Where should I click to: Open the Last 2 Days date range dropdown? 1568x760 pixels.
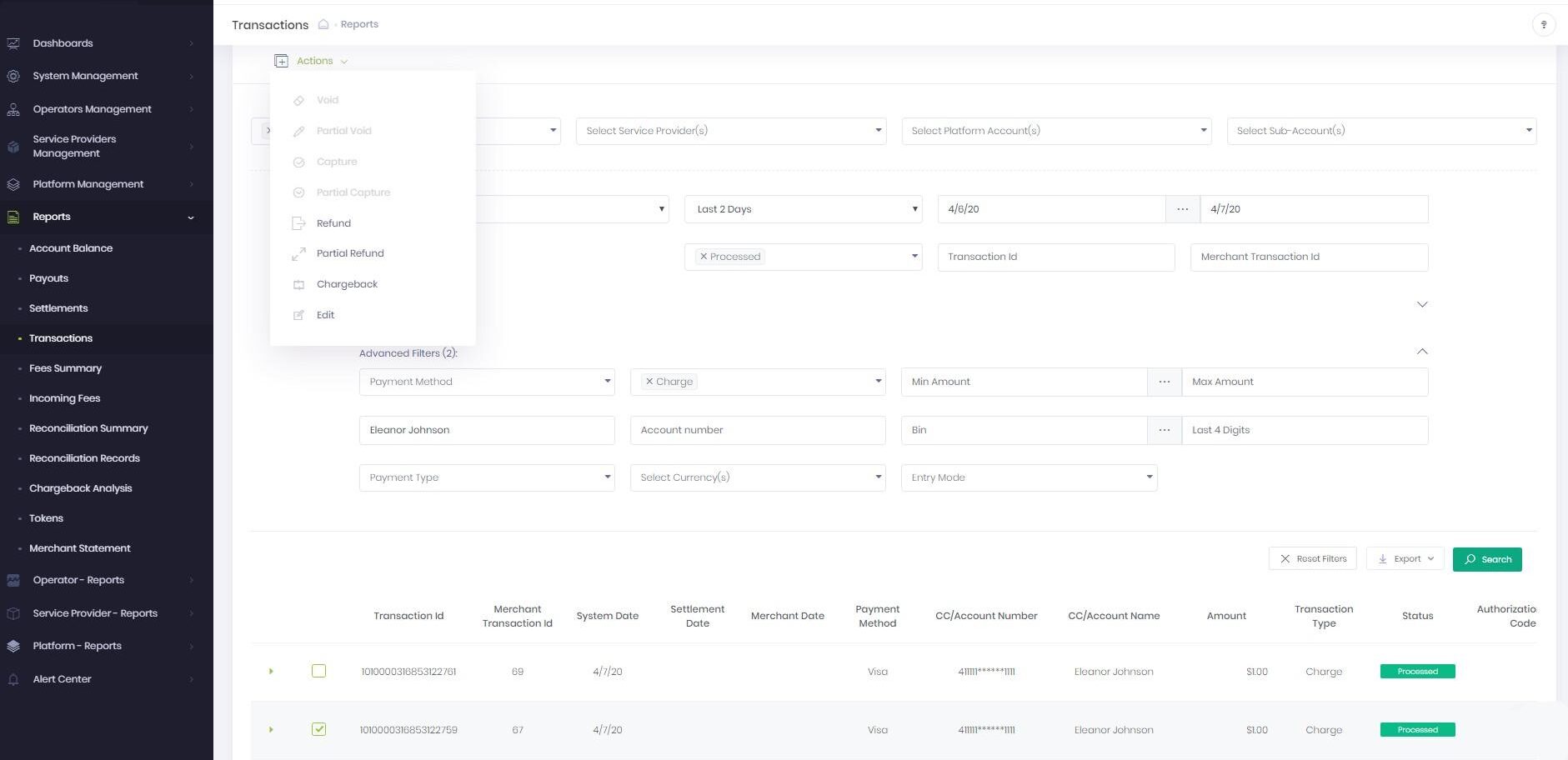coord(803,209)
